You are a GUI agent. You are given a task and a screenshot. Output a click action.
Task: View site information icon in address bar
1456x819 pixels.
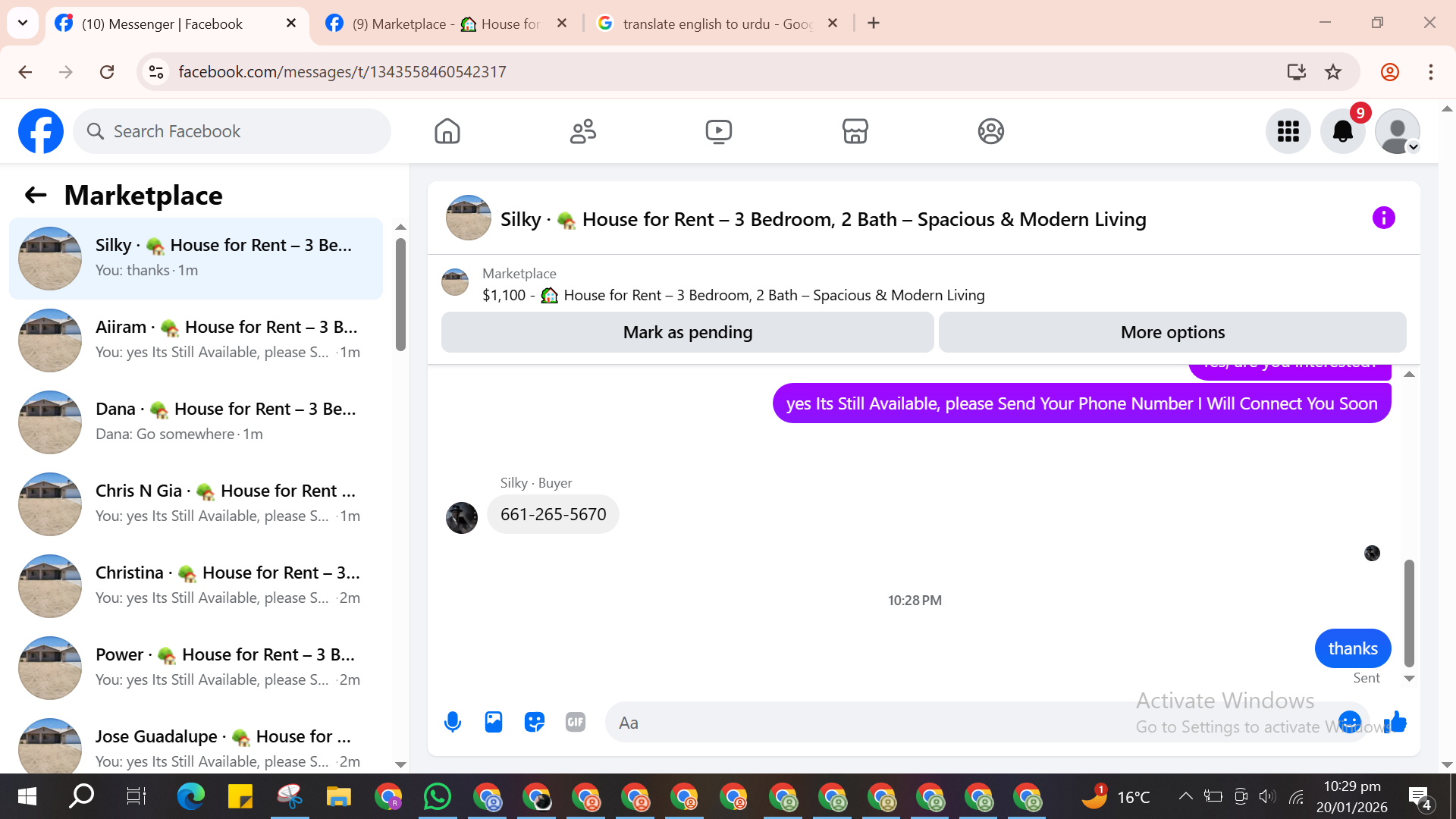[156, 72]
